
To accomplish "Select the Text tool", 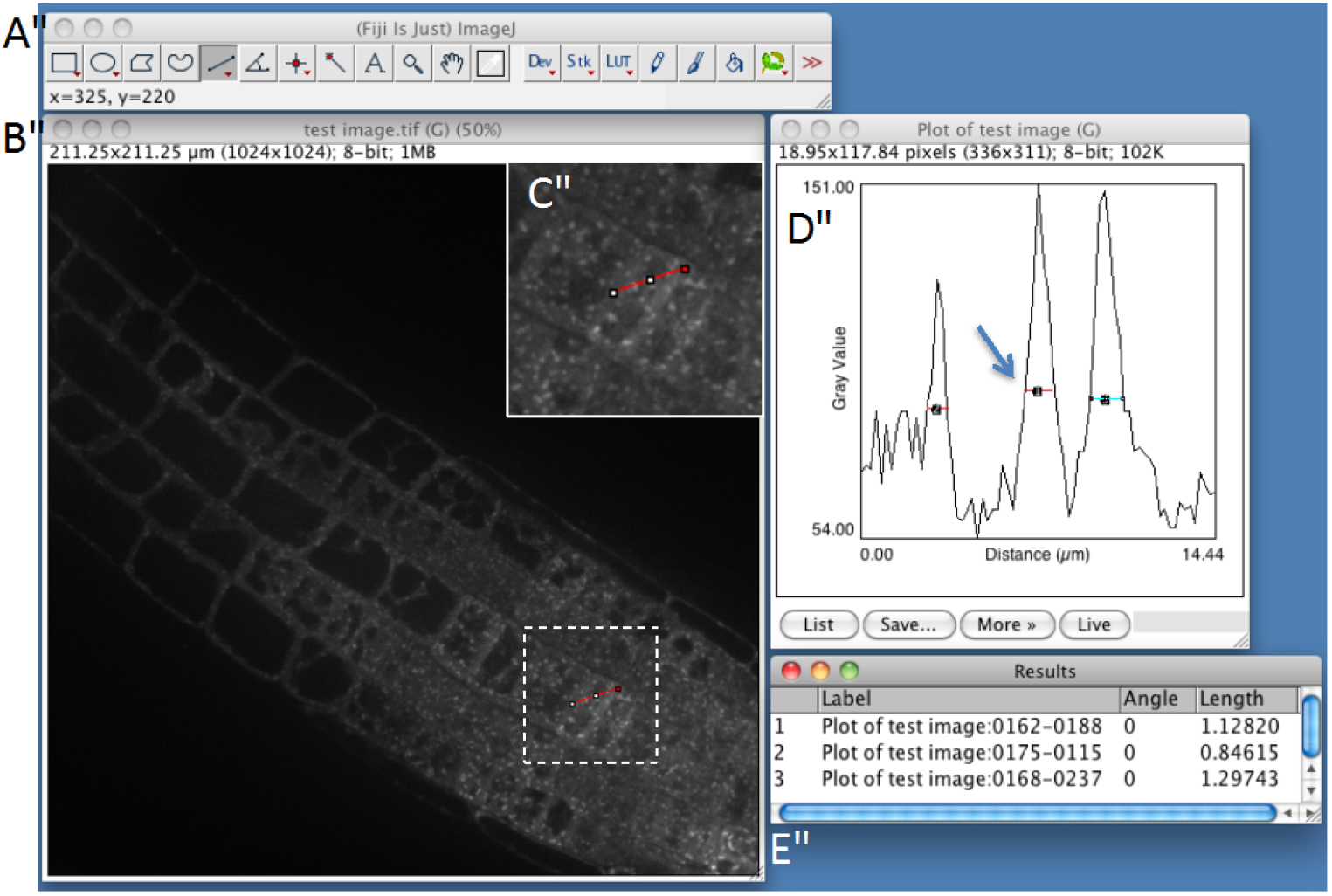I will pos(374,63).
